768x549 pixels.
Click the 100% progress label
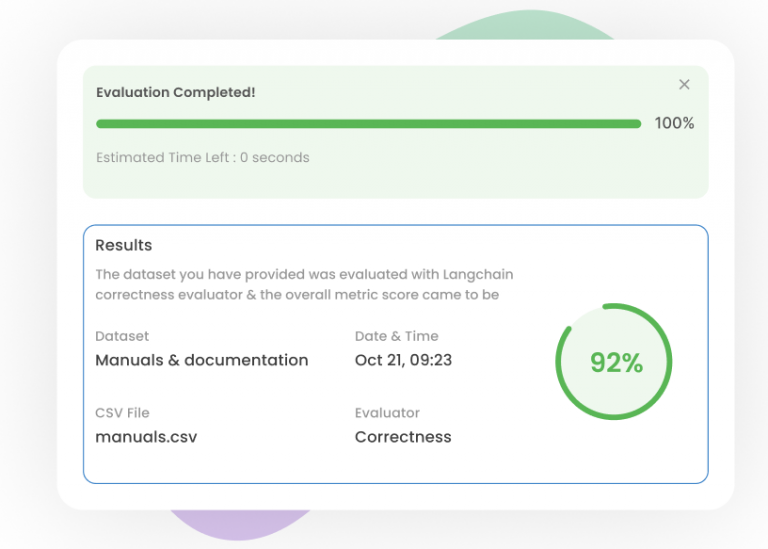point(674,124)
